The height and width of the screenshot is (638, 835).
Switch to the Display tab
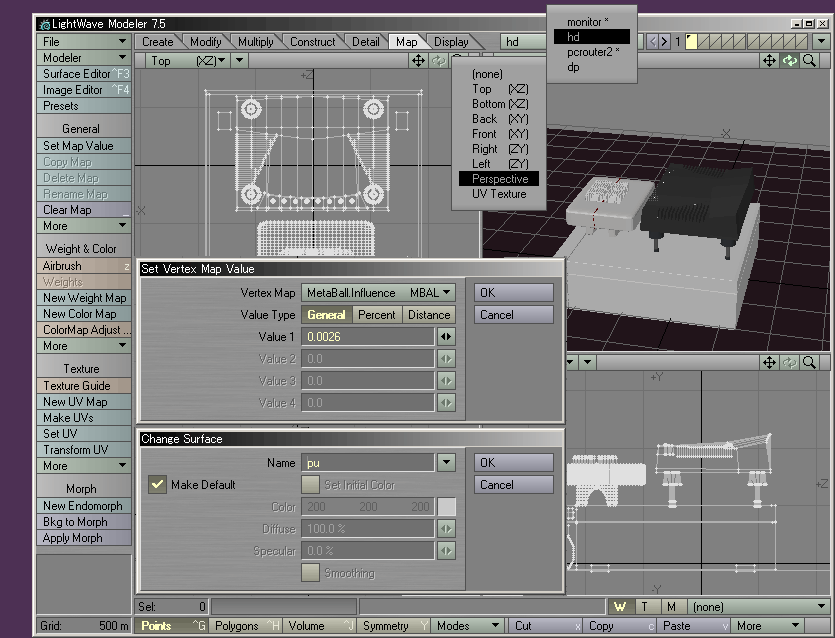point(452,41)
